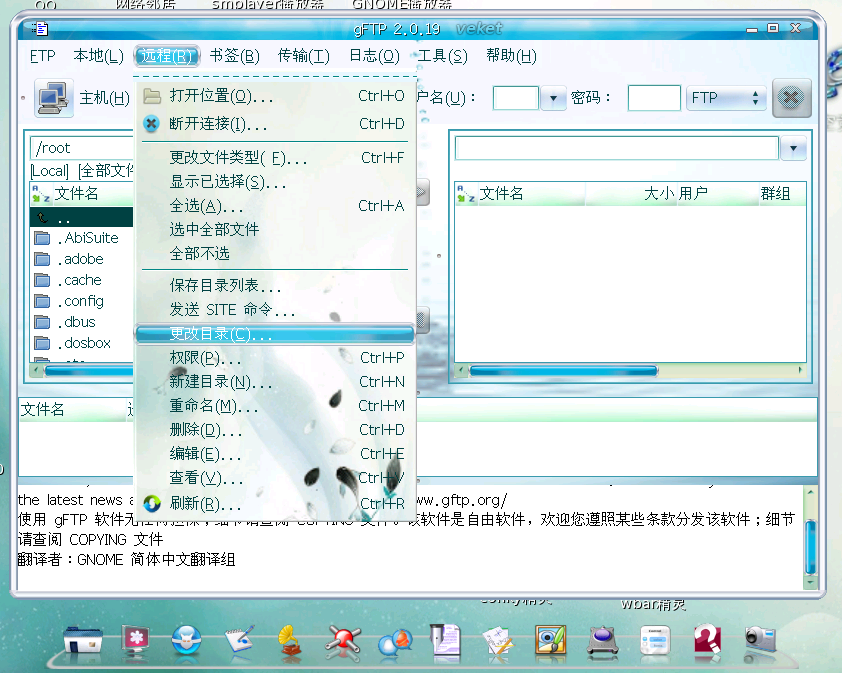Click the sort icon in local file list header
Image resolution: width=842 pixels, height=673 pixels.
tap(40, 194)
